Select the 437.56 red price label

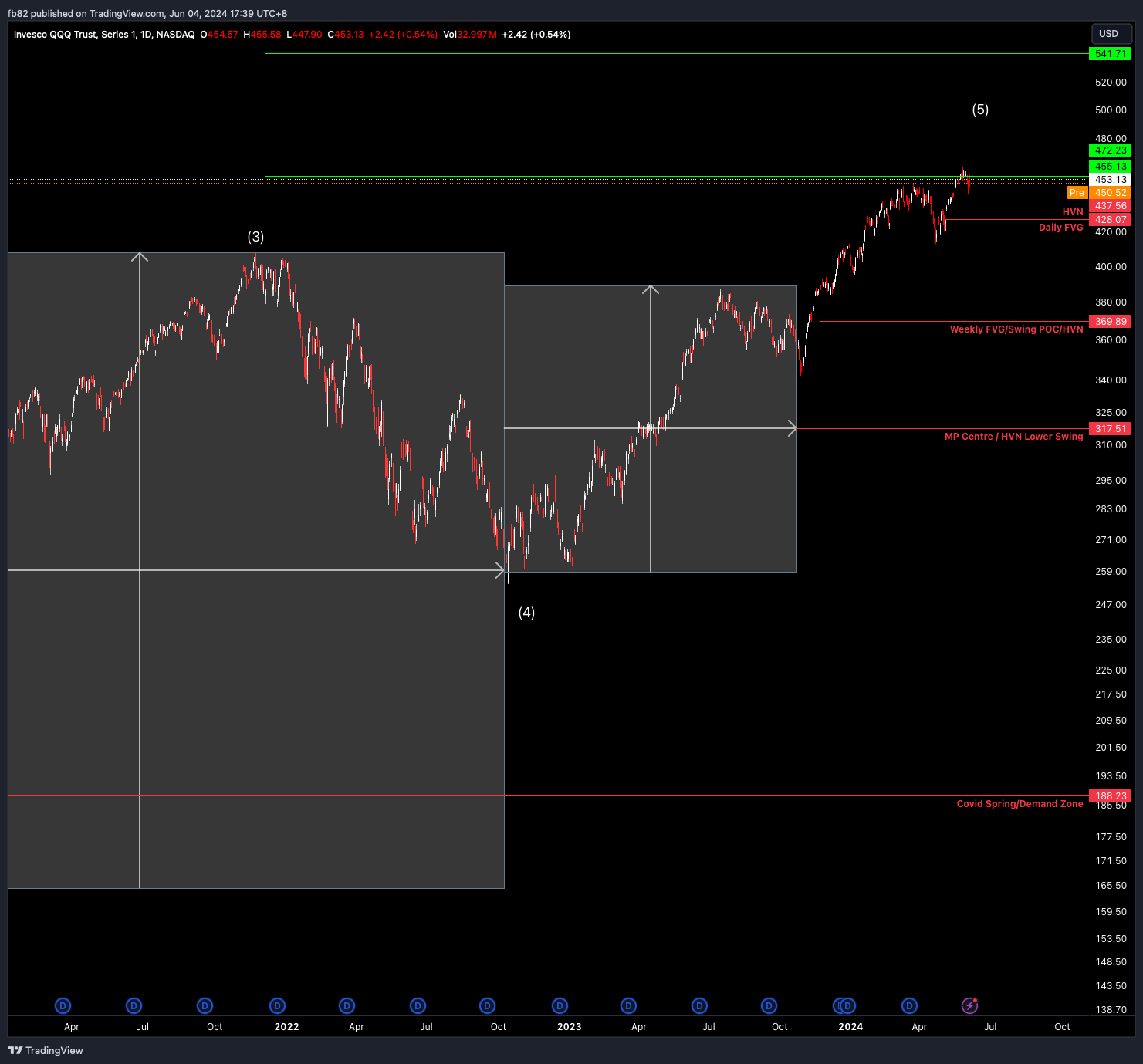[x=1111, y=206]
